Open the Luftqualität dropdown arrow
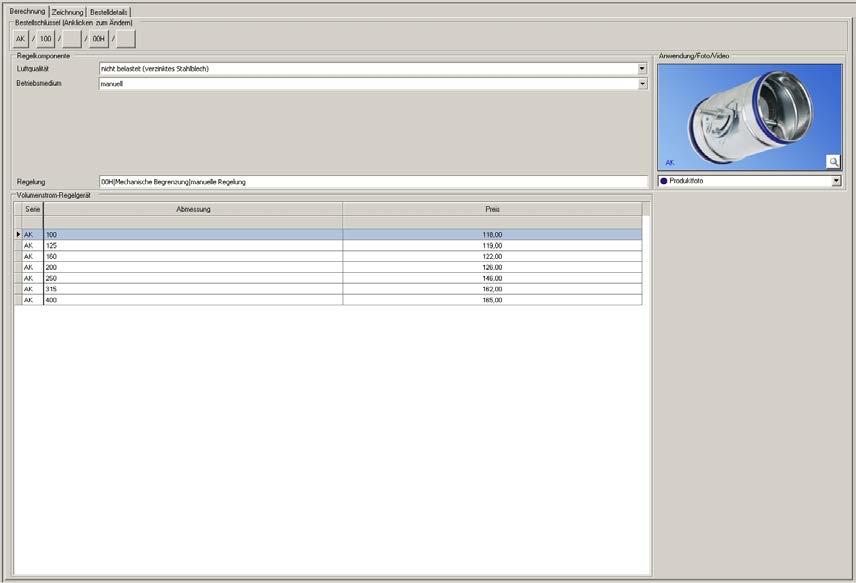The image size is (856, 583). 642,69
